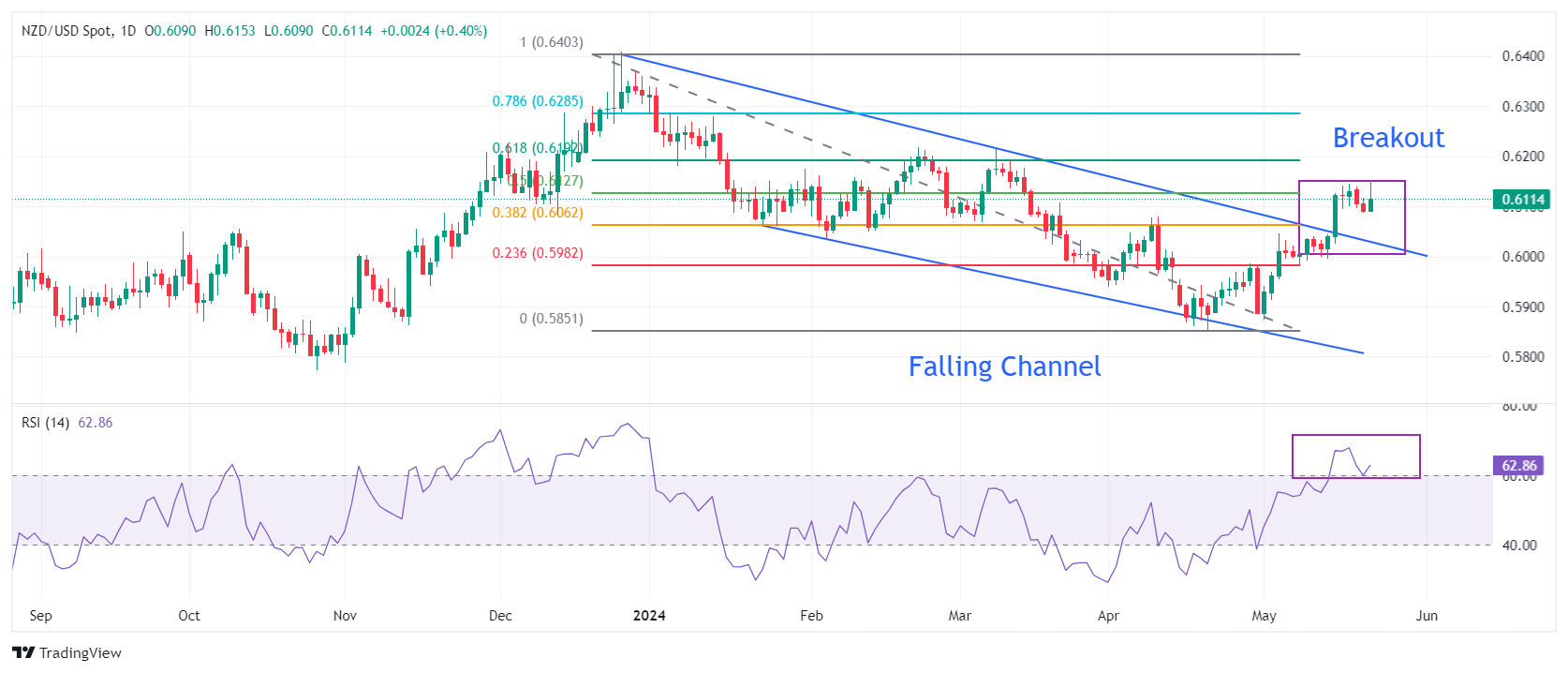Screen dimensions: 1568x673
Task: Click the RSI value tag 62.86
Action: [x=1518, y=465]
